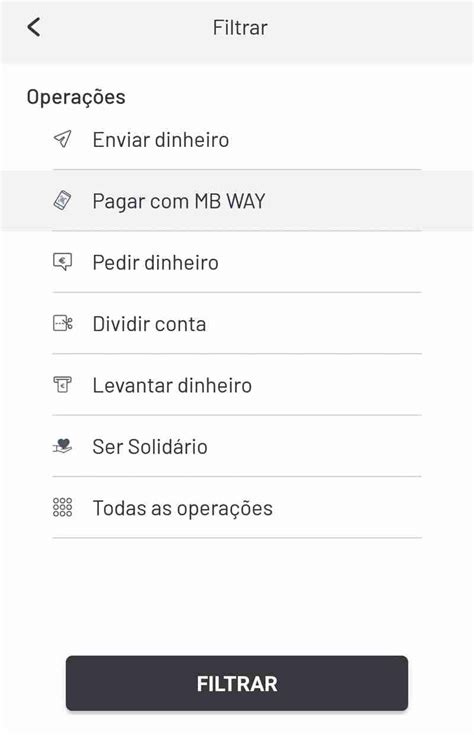Image resolution: width=474 pixels, height=735 pixels.
Task: Tap the highlighted Pagar com MB WAY row
Action: click(237, 201)
